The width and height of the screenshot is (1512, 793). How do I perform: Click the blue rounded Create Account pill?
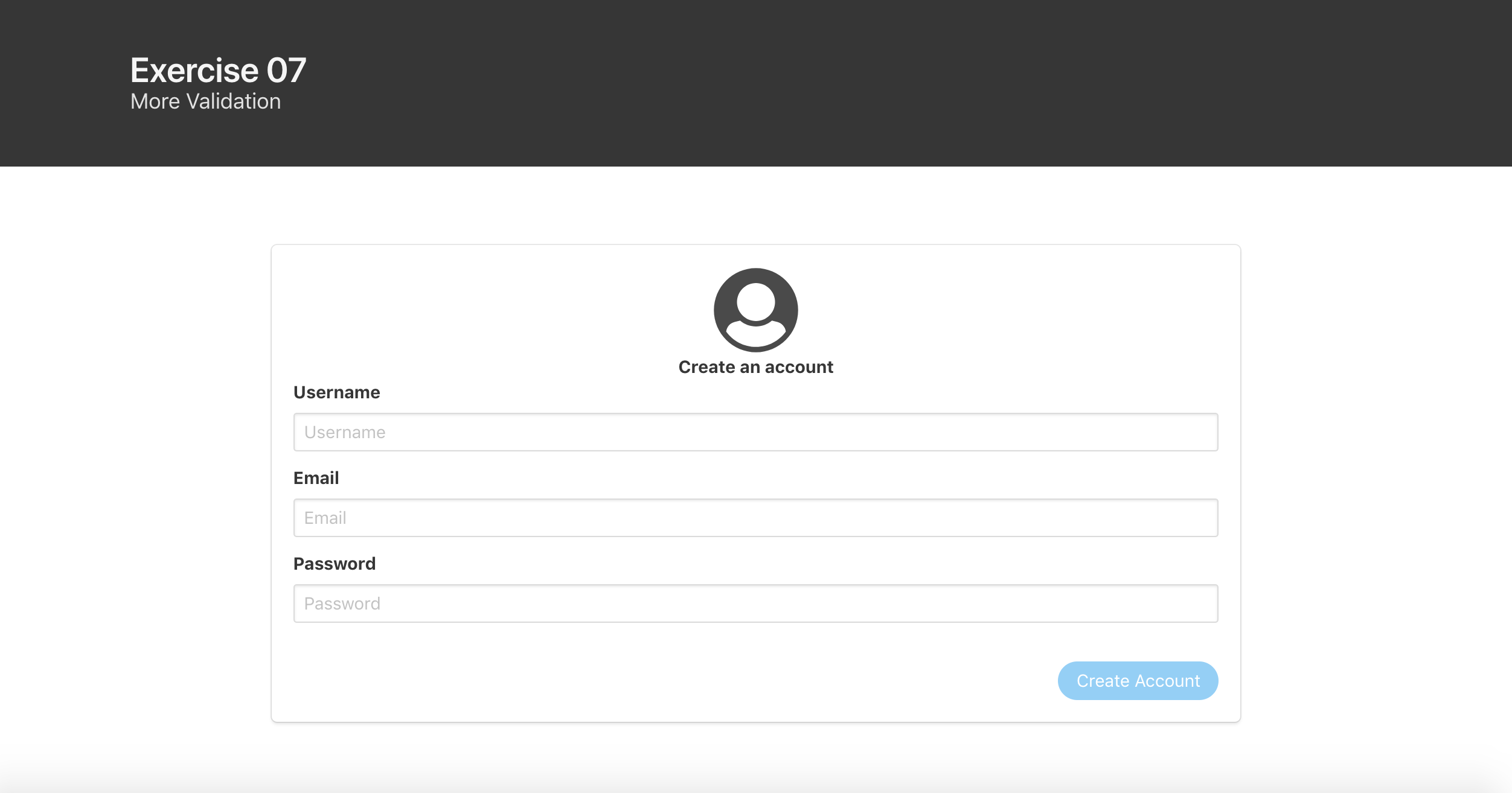(x=1138, y=681)
